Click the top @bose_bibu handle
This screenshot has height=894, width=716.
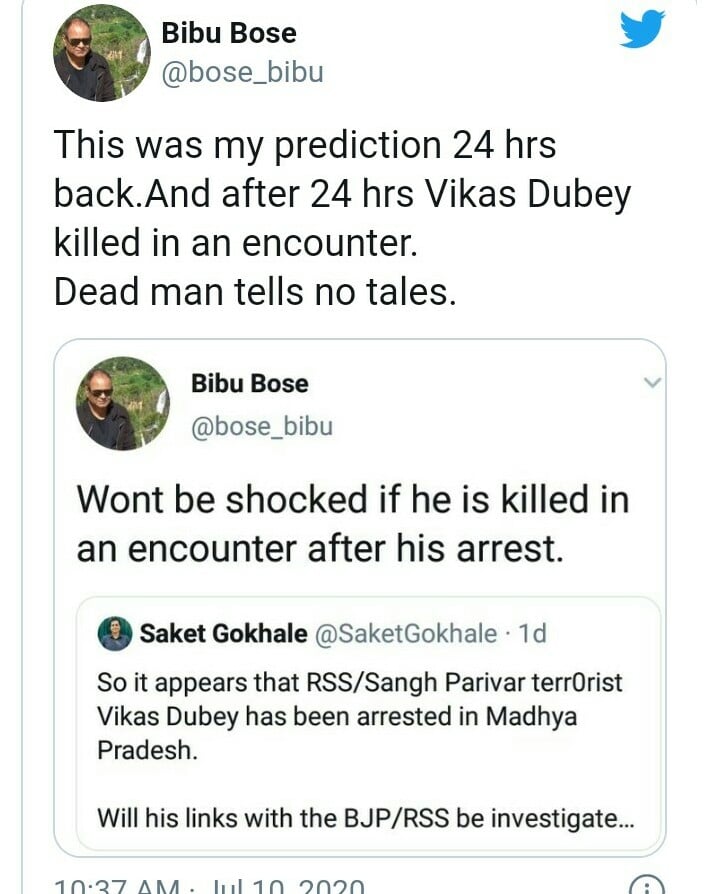tap(242, 73)
